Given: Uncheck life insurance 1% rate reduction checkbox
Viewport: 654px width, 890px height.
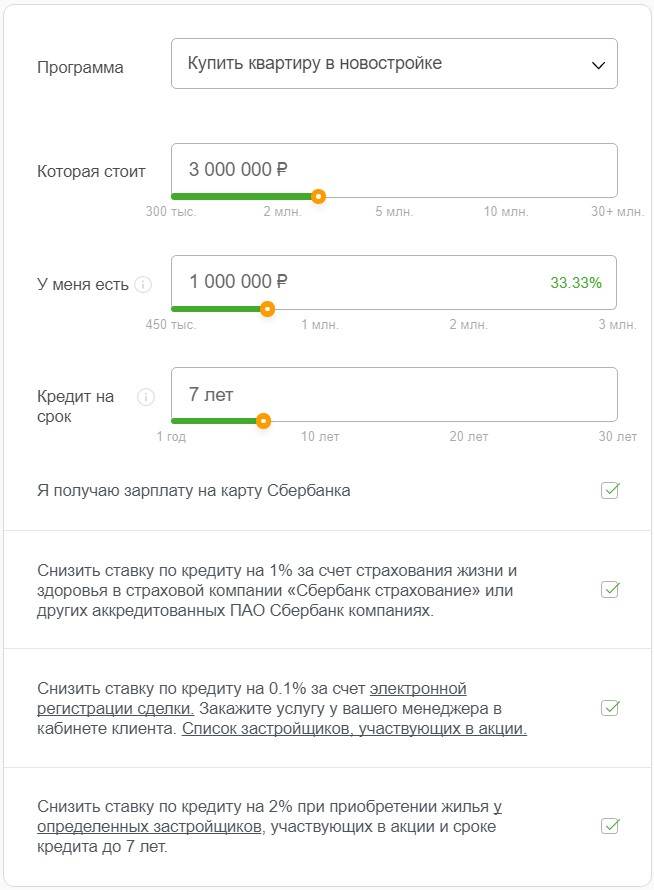Looking at the screenshot, I should coord(610,590).
